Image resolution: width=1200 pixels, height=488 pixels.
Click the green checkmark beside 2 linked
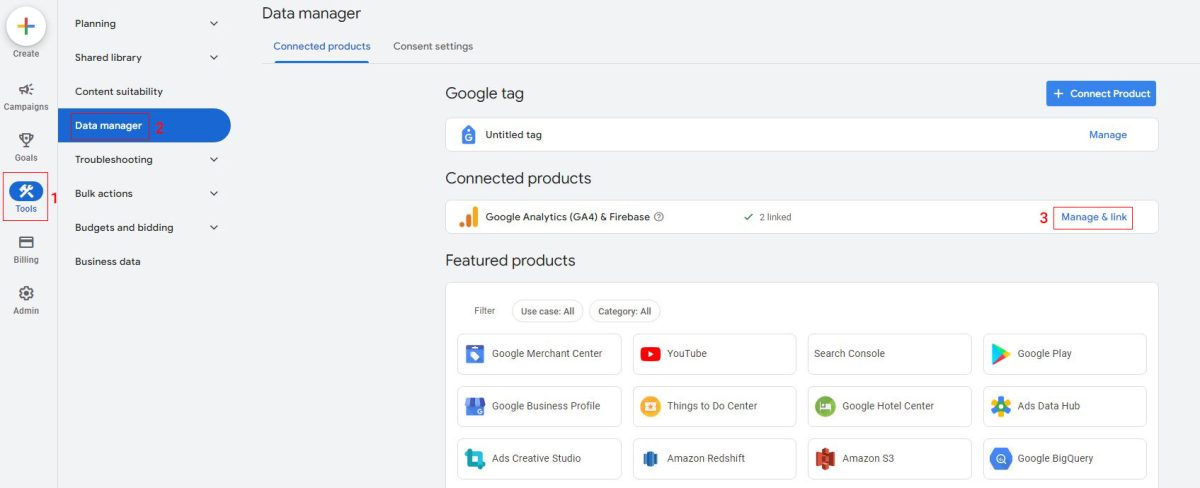[x=749, y=217]
